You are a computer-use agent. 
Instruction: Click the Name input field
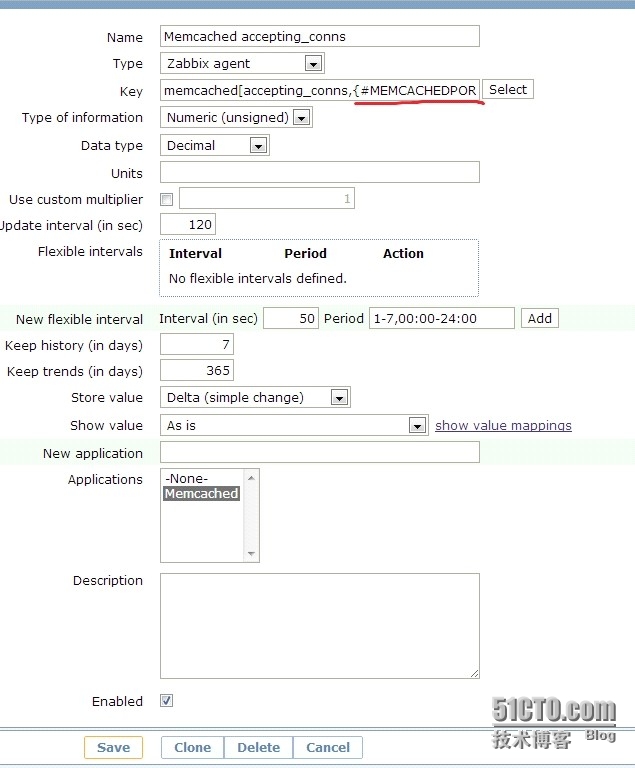[319, 36]
